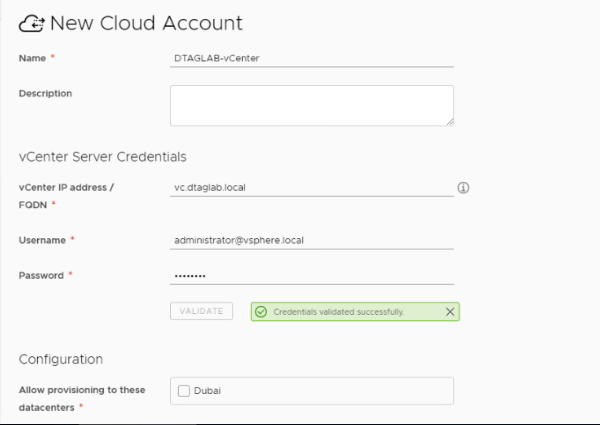
Task: Click the 'Credentials validated successfully' message text
Action: point(338,312)
